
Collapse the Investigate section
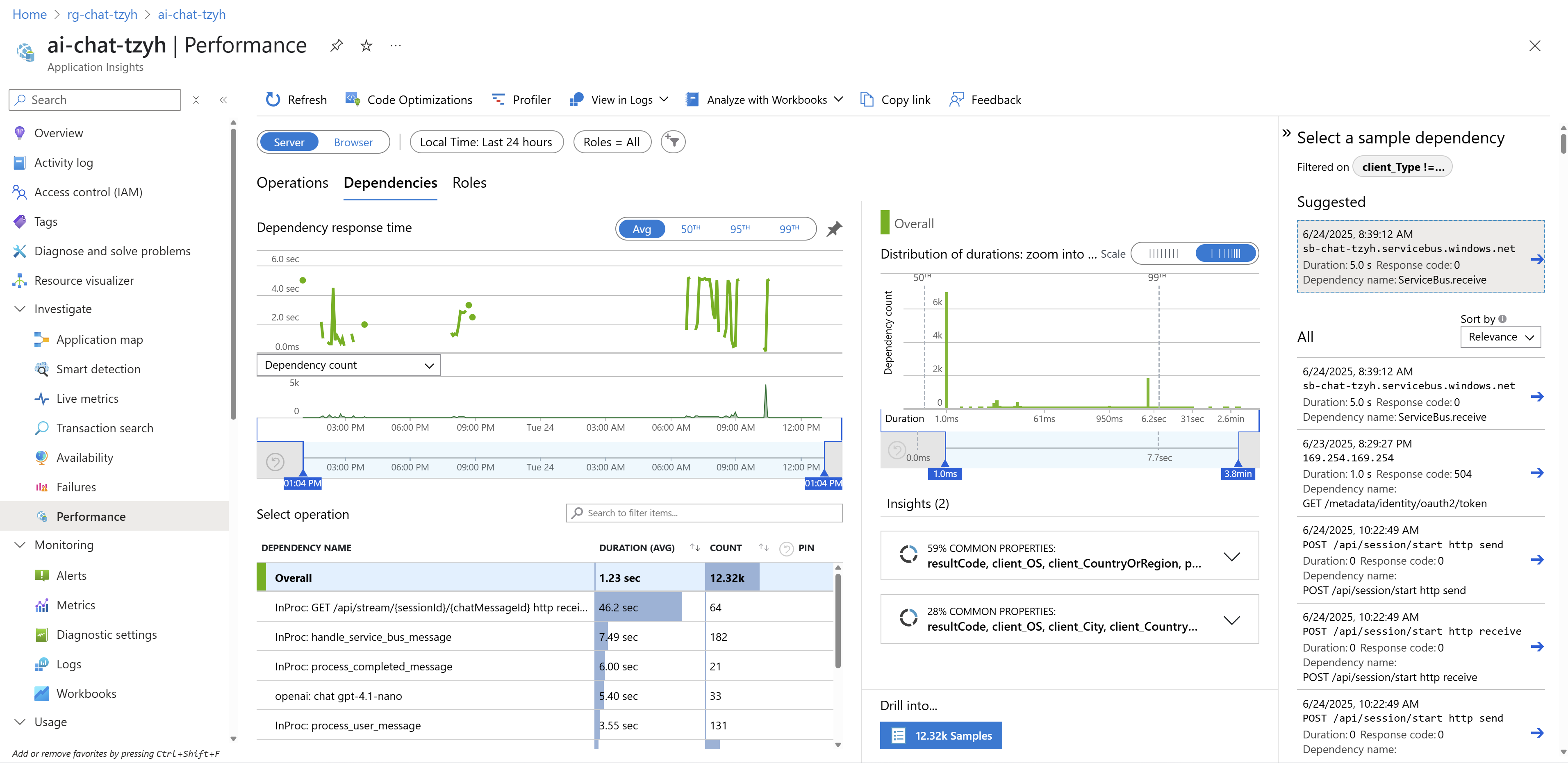(x=20, y=309)
